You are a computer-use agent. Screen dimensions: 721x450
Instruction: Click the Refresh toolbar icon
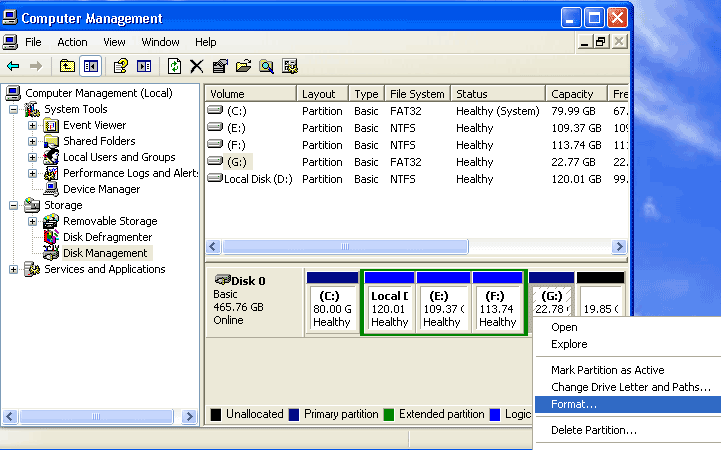(174, 67)
